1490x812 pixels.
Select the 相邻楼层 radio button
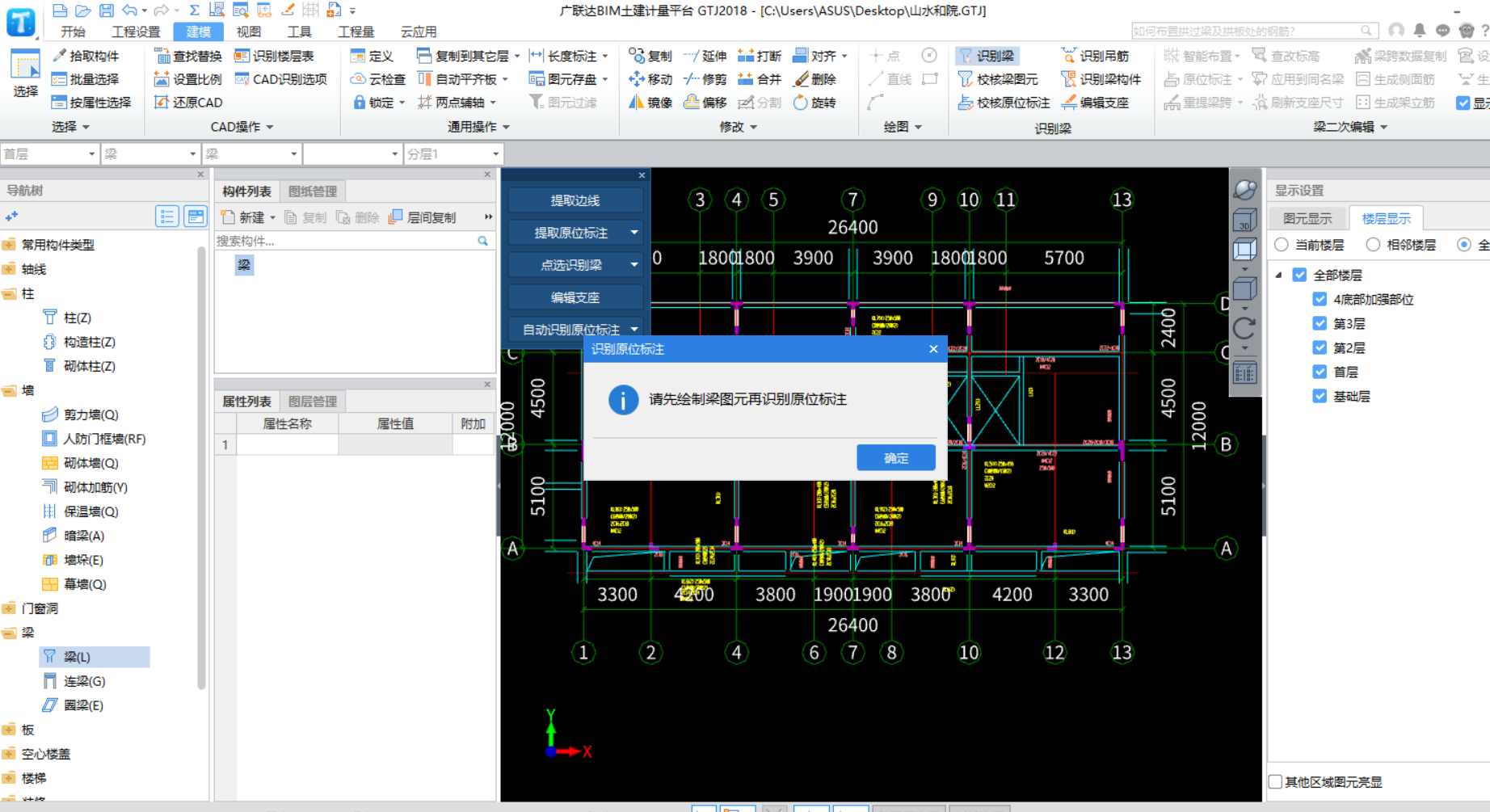tap(1373, 245)
